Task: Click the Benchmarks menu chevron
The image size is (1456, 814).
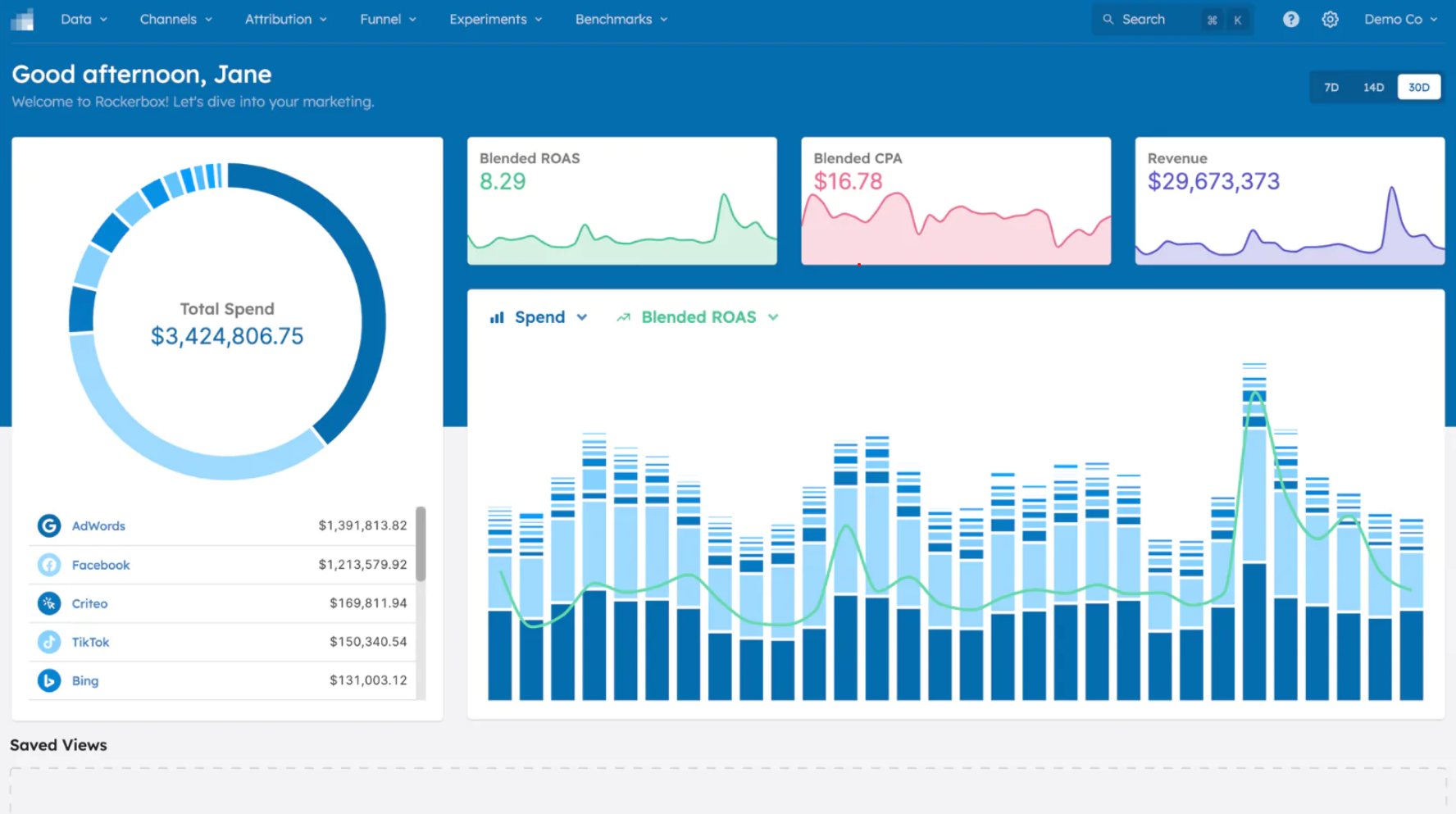Action: tap(664, 20)
